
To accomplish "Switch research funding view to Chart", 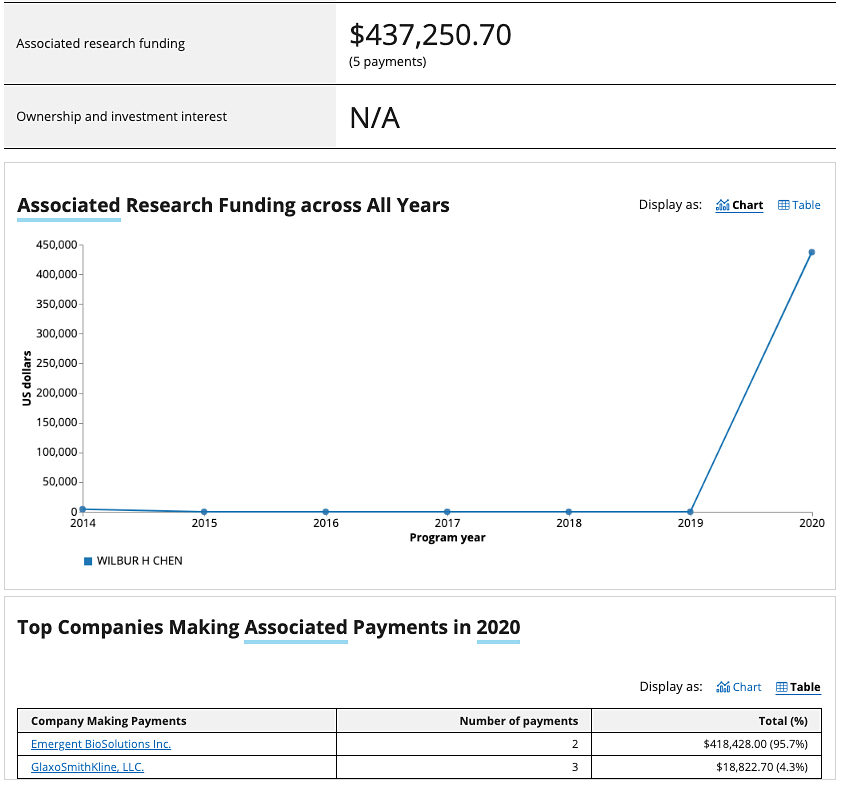I will click(740, 205).
